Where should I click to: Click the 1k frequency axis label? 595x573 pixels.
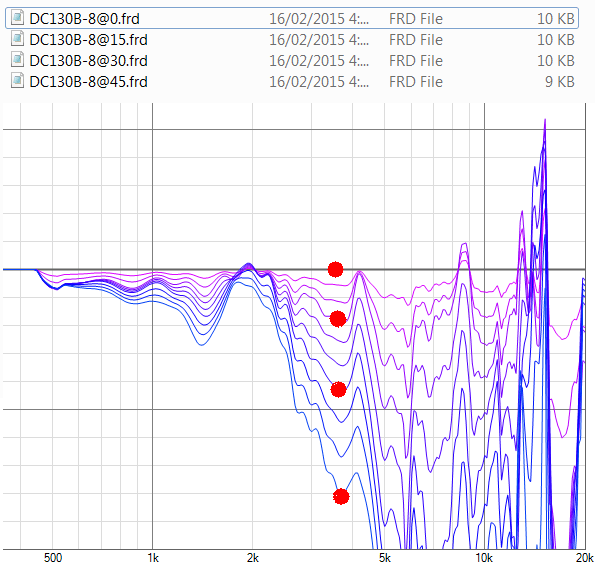[153, 558]
